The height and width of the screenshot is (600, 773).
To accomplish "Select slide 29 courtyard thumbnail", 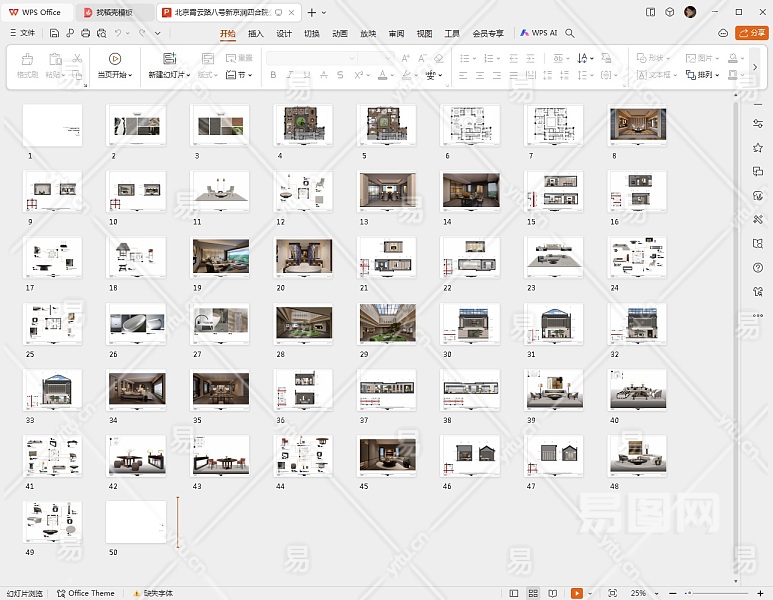I will [x=387, y=324].
